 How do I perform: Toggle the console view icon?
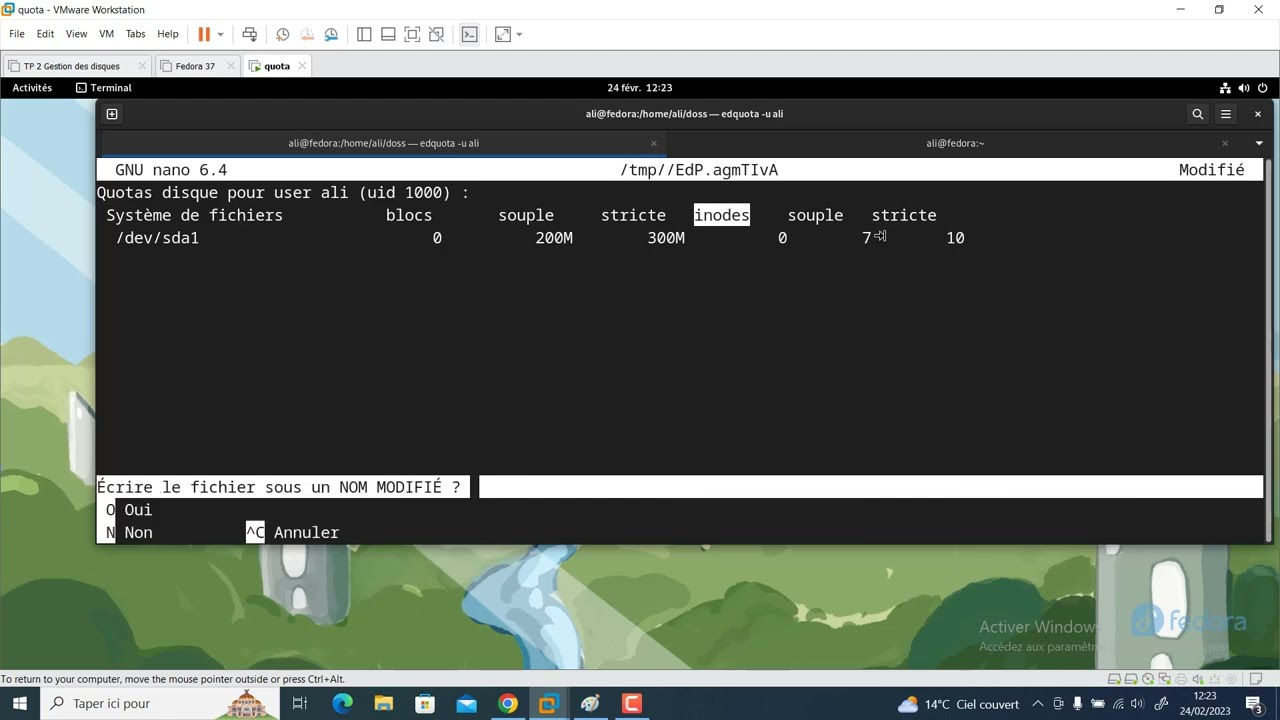[469, 34]
